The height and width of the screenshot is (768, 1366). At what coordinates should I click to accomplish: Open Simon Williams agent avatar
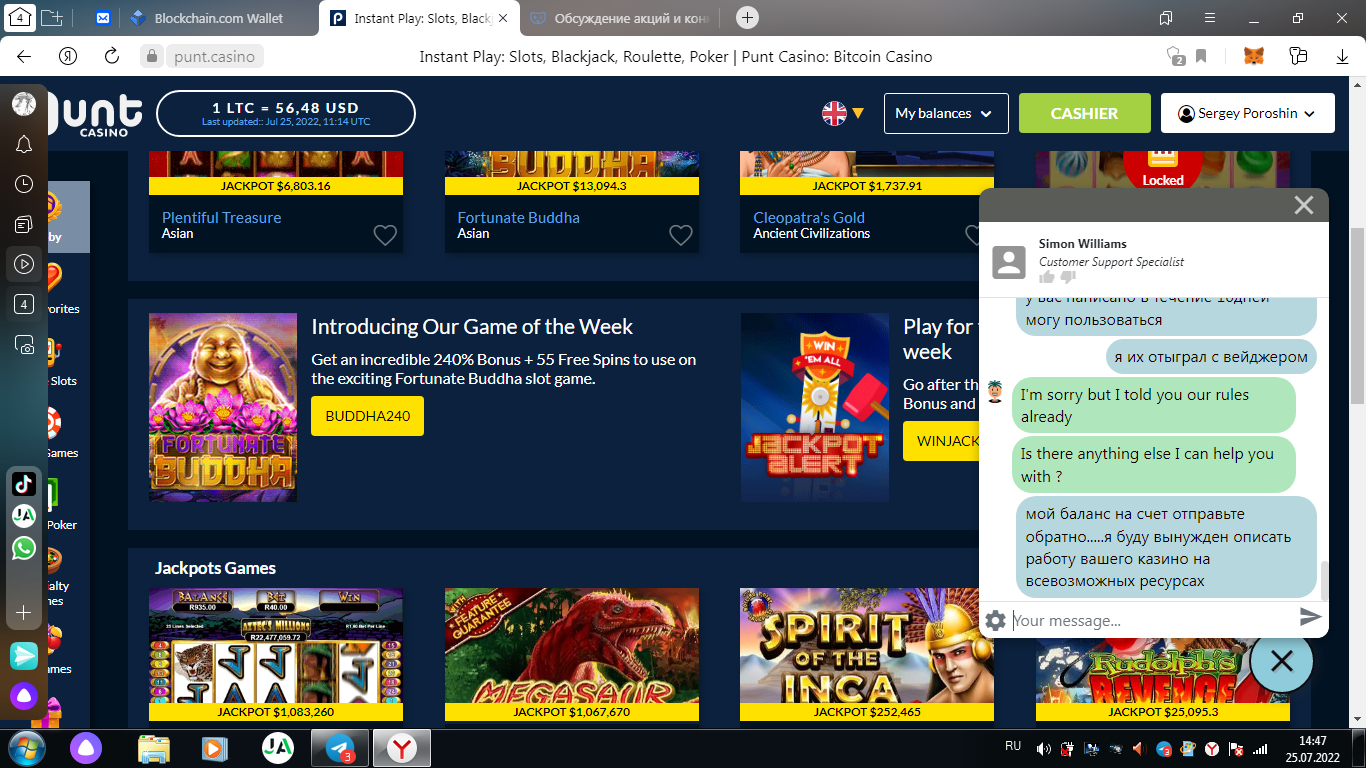tap(1009, 262)
